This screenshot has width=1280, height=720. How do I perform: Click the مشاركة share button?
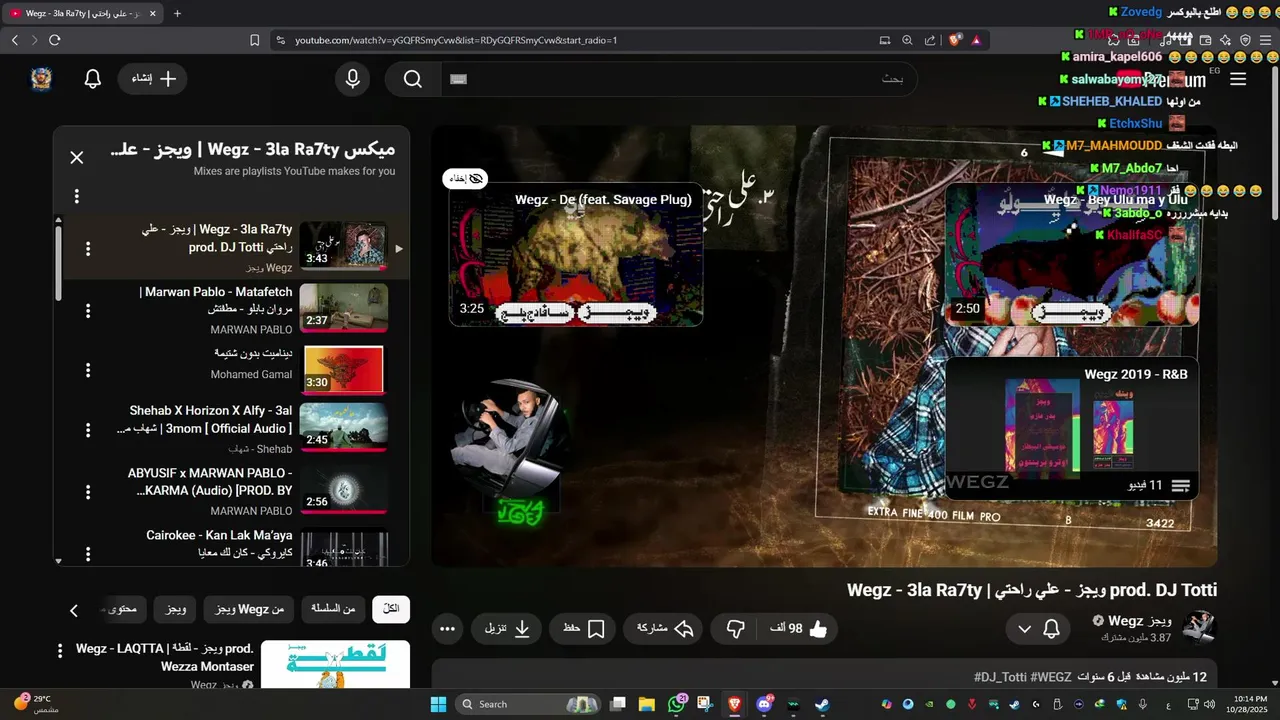665,629
